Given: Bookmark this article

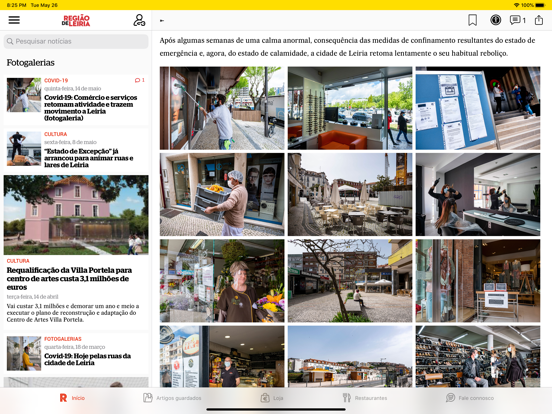Looking at the screenshot, I should (x=472, y=20).
